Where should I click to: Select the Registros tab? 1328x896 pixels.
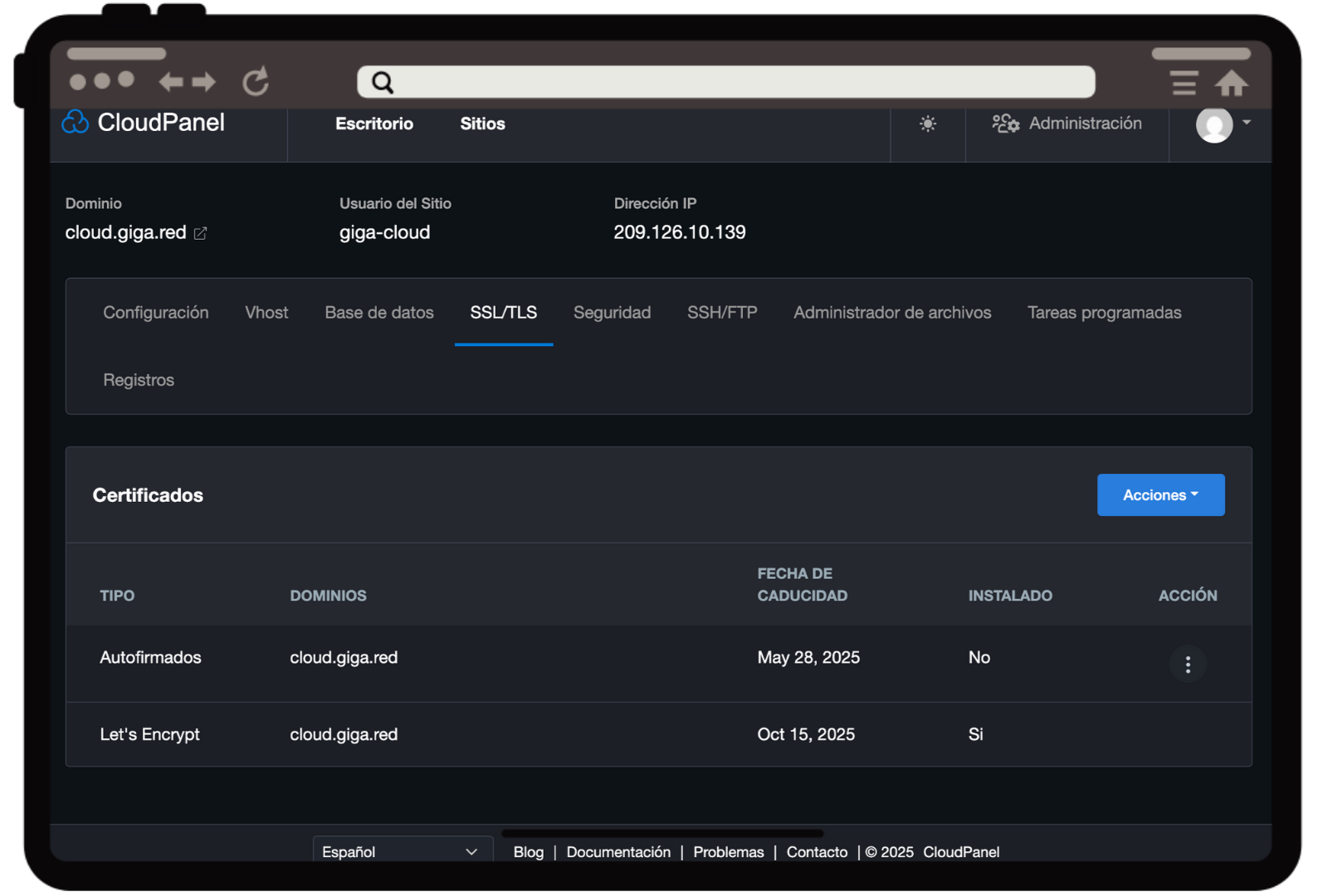pos(139,380)
